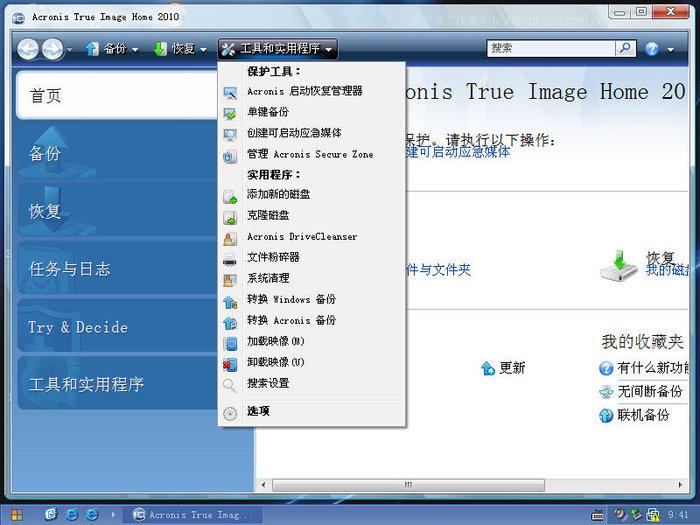
Task: Click the 转换 Acronis 备份 icon
Action: click(230, 322)
